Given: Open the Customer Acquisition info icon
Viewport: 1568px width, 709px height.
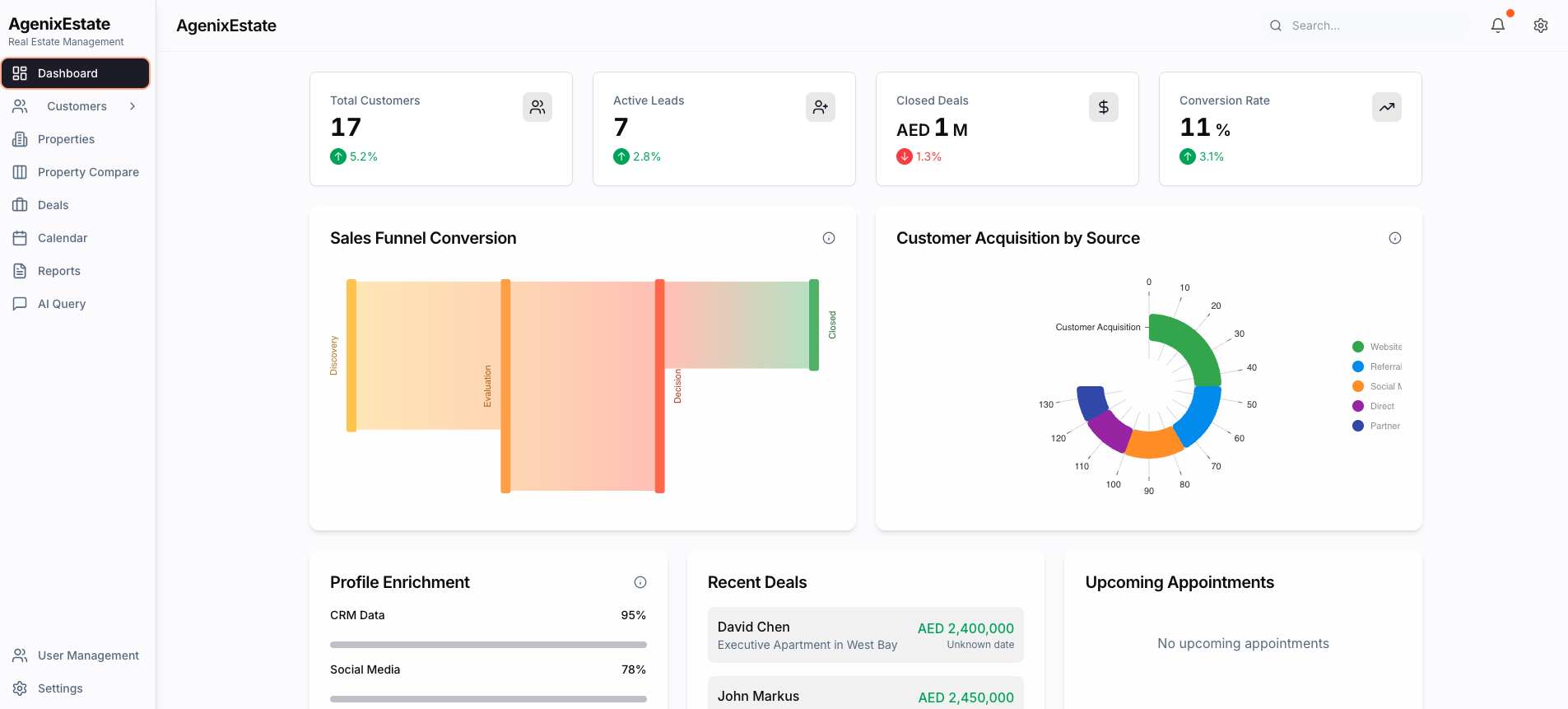Looking at the screenshot, I should click(1394, 238).
